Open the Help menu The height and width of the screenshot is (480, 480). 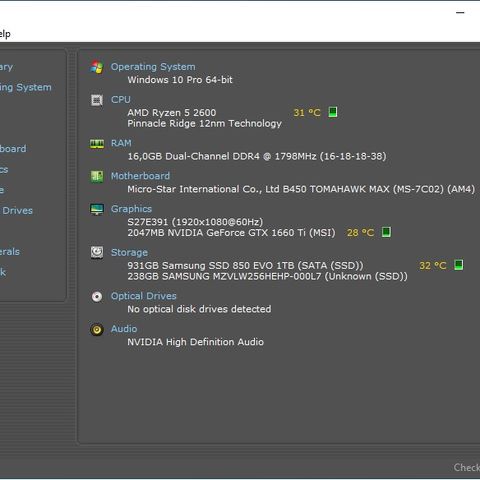4,34
